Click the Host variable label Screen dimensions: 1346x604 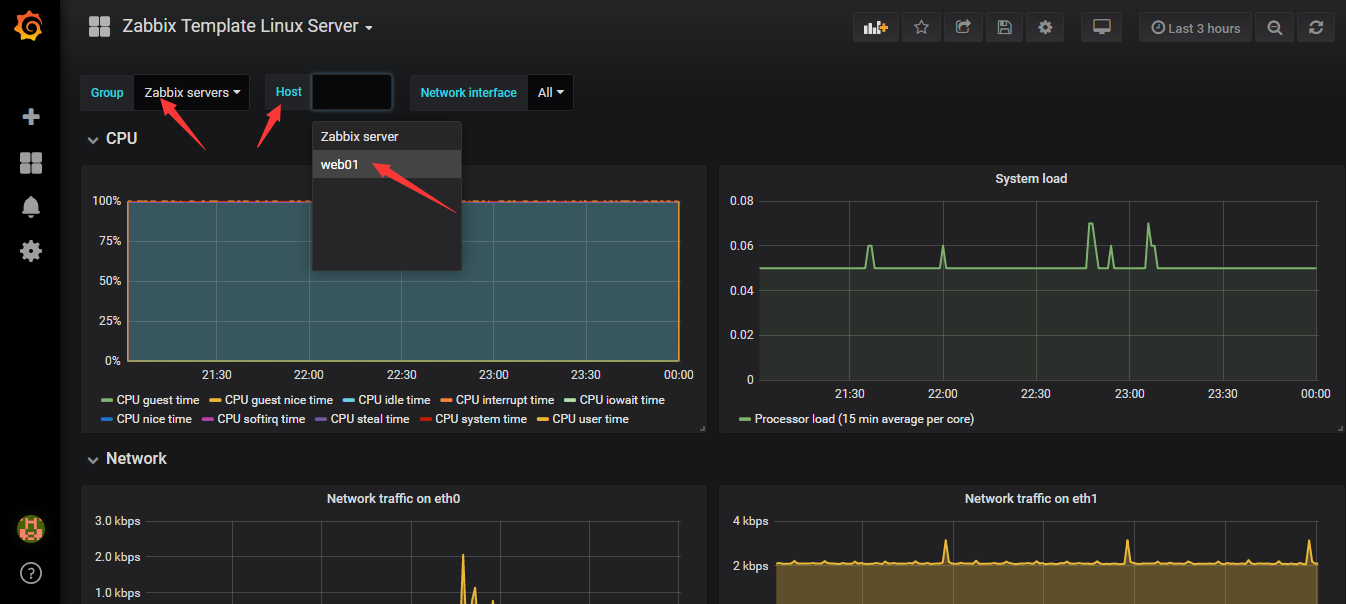289,92
